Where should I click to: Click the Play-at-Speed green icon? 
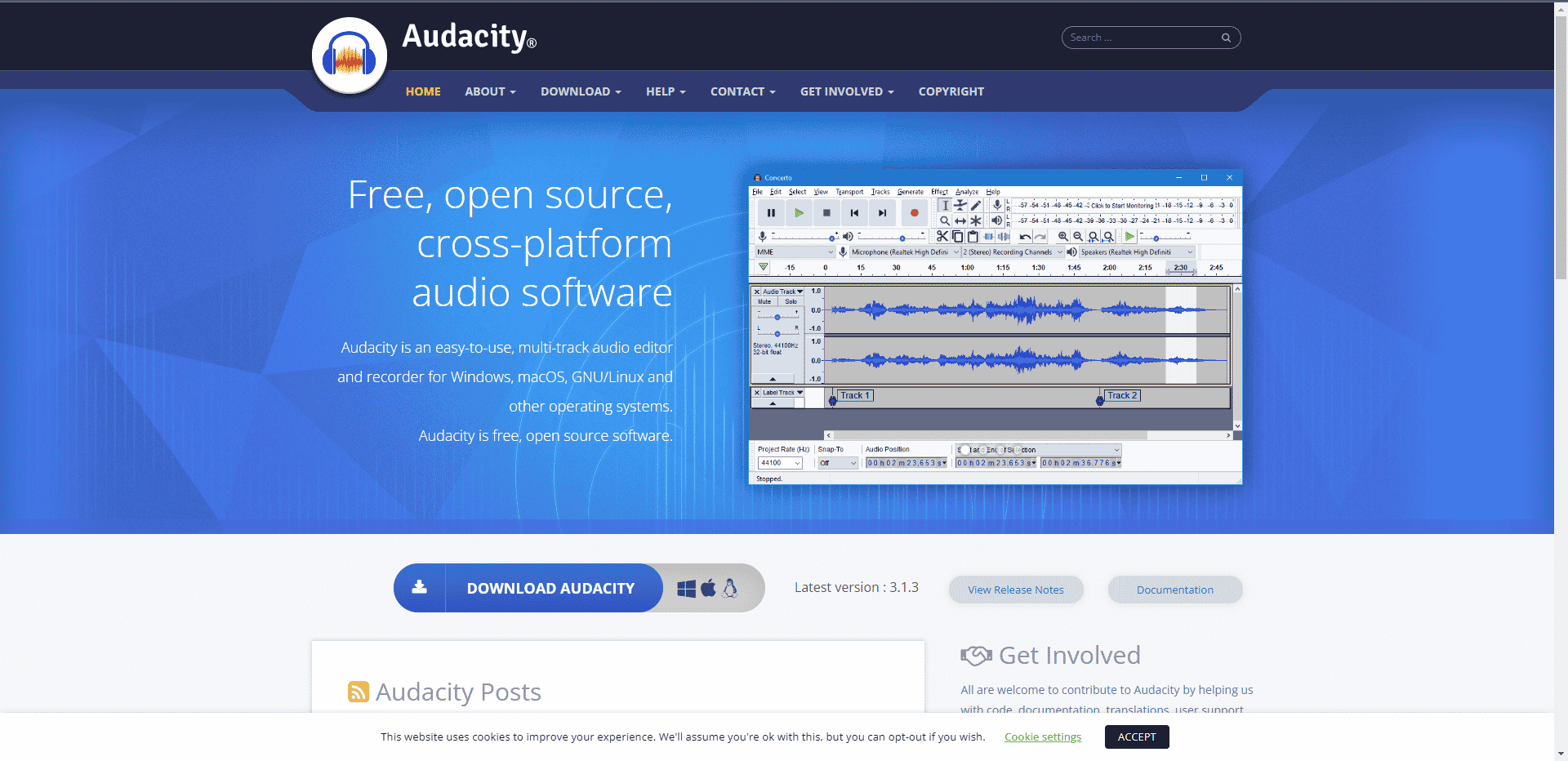pos(1129,236)
